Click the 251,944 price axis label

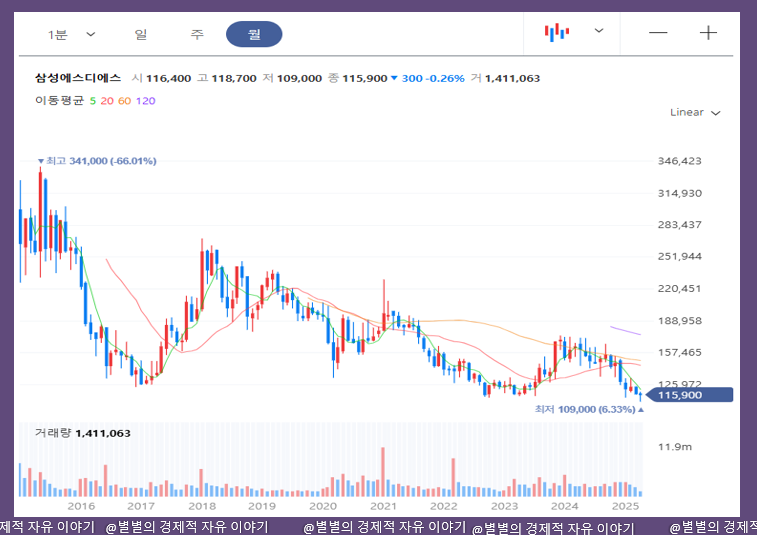(679, 256)
